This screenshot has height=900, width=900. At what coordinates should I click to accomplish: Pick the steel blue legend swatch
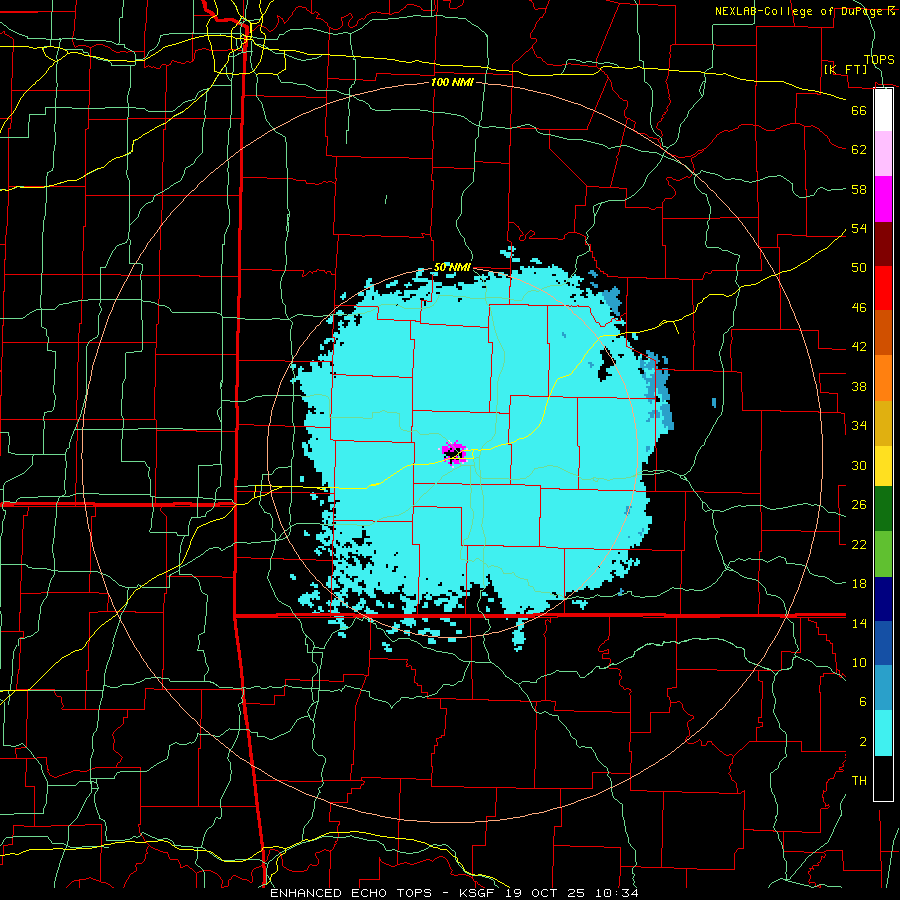pyautogui.click(x=883, y=688)
